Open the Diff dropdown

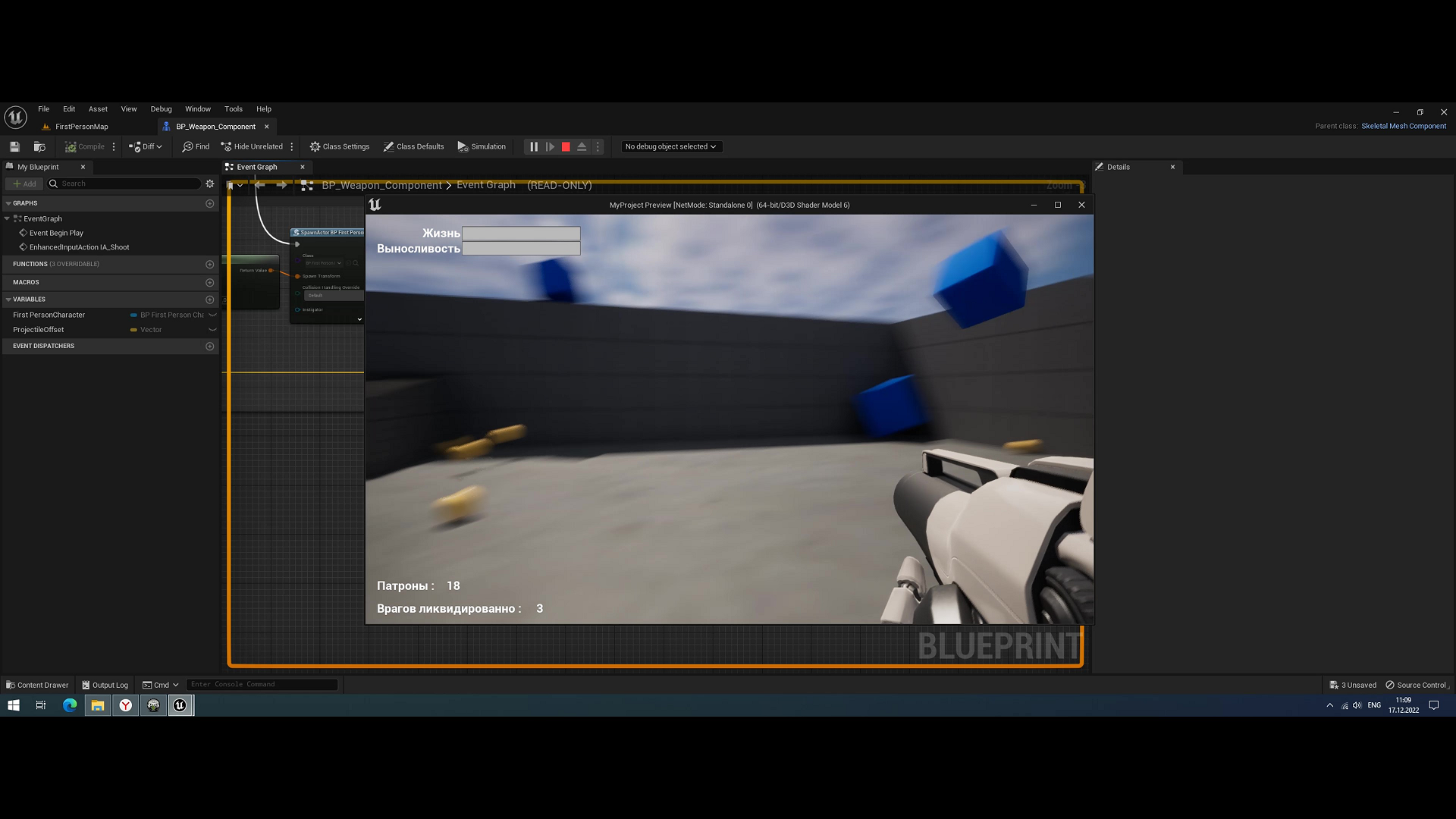tap(146, 146)
